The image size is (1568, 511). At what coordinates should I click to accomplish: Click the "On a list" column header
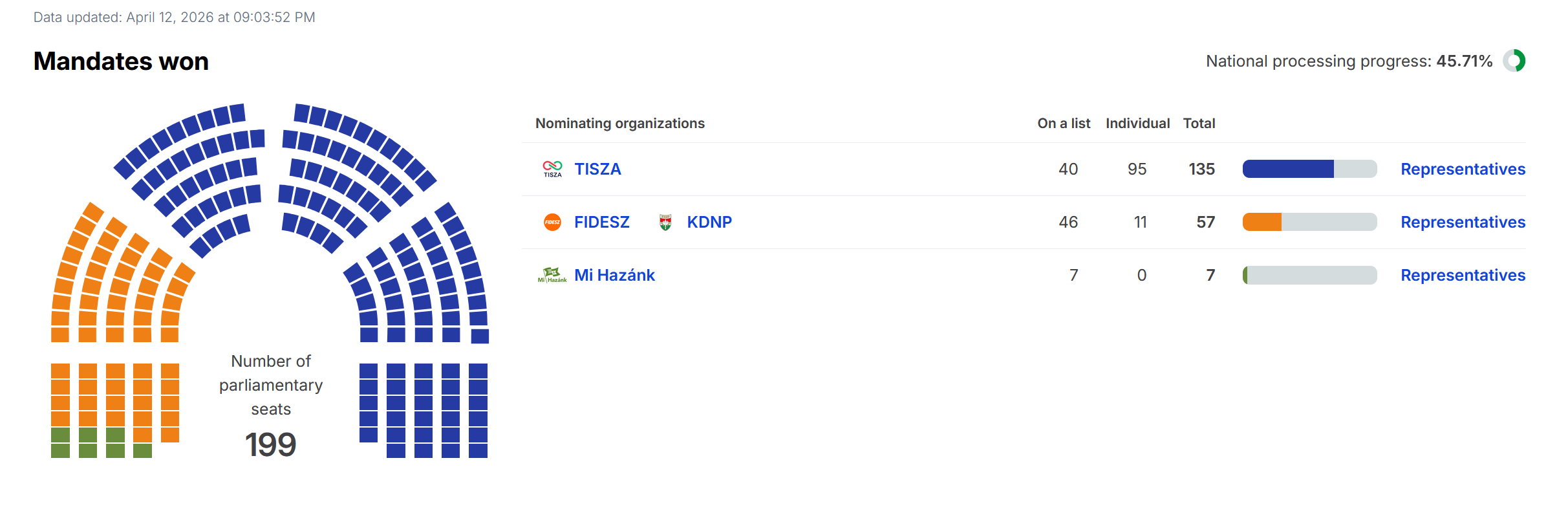pyautogui.click(x=1064, y=123)
